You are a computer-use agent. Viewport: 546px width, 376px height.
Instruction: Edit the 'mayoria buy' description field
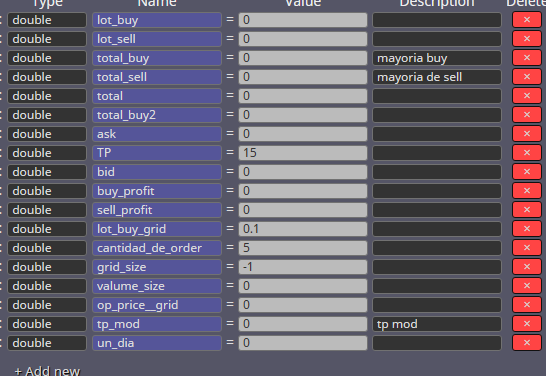tap(437, 58)
